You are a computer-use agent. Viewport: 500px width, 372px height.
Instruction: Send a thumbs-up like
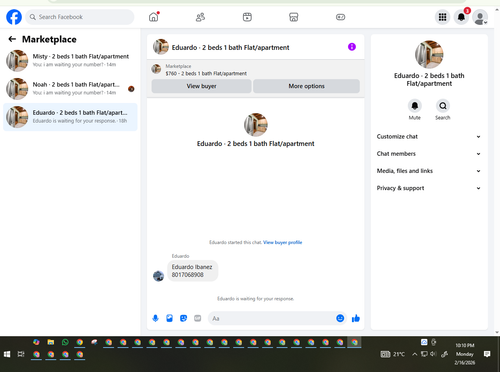click(356, 318)
